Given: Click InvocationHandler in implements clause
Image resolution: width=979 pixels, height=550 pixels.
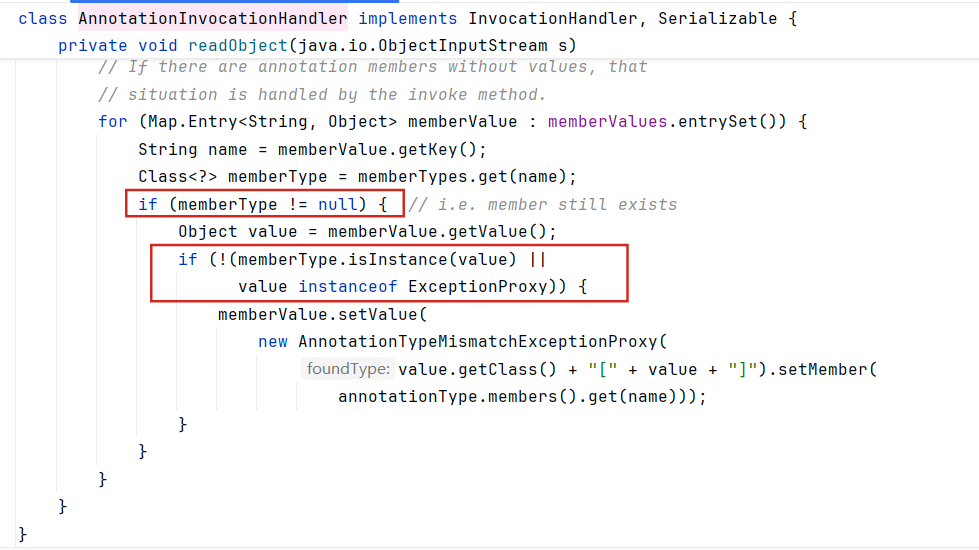Looking at the screenshot, I should coord(553,19).
